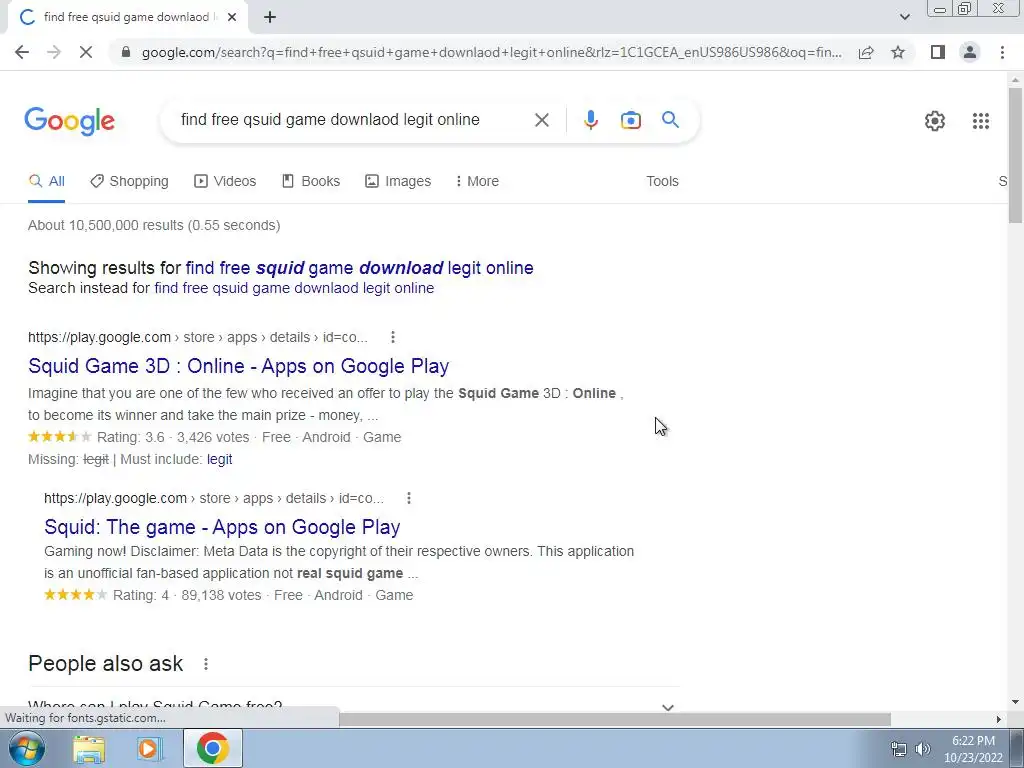Image resolution: width=1024 pixels, height=768 pixels.
Task: Open a new tab
Action: (270, 17)
